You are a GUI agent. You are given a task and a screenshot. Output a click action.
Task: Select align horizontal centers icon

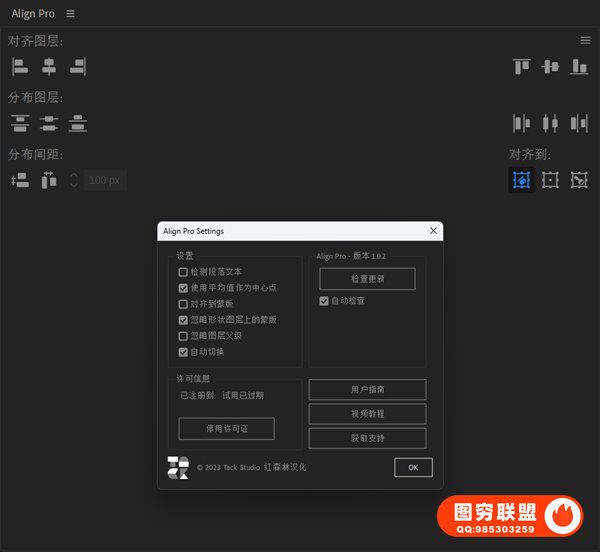coord(49,66)
